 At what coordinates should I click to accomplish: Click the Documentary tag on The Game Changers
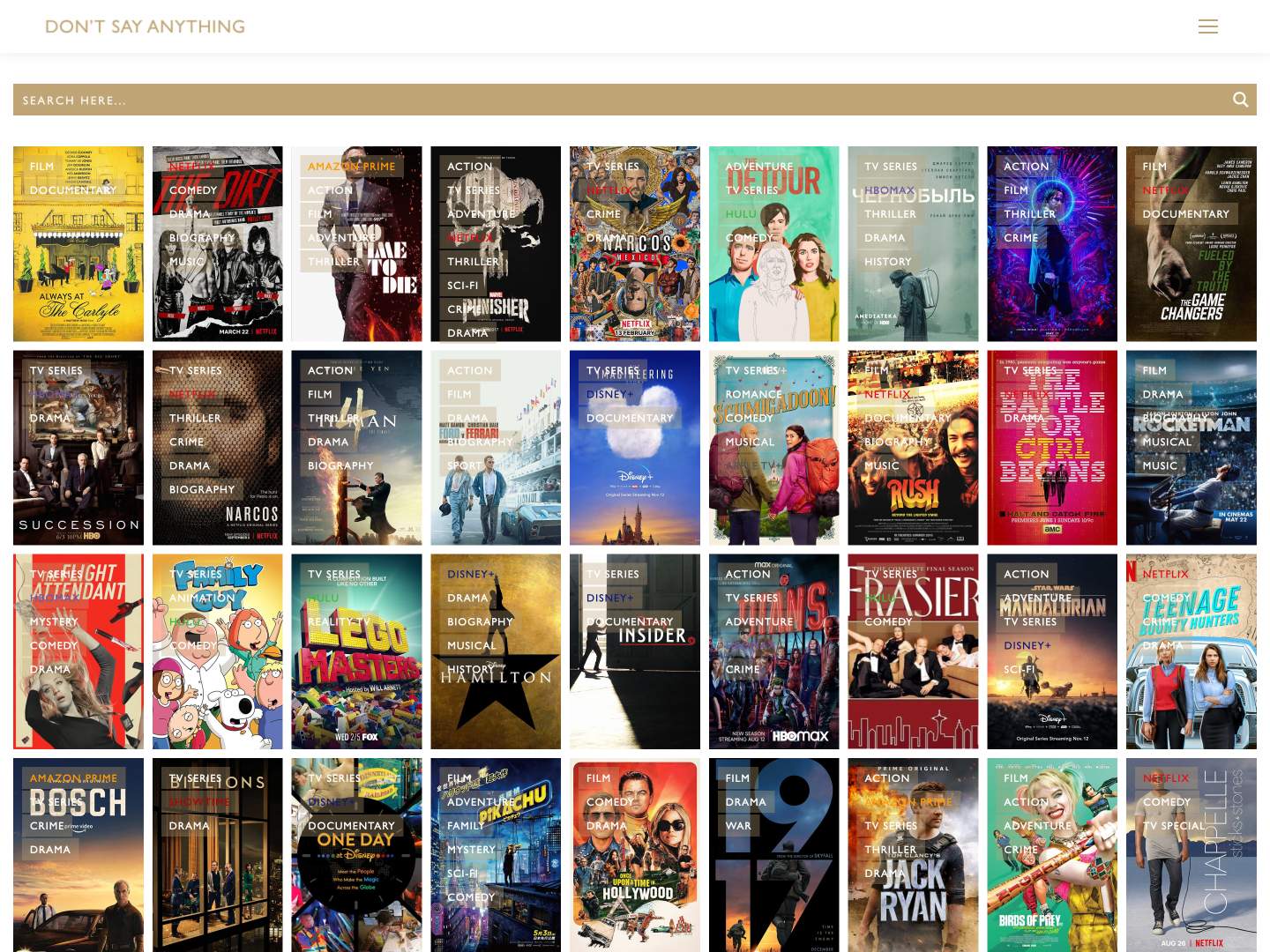click(1185, 213)
